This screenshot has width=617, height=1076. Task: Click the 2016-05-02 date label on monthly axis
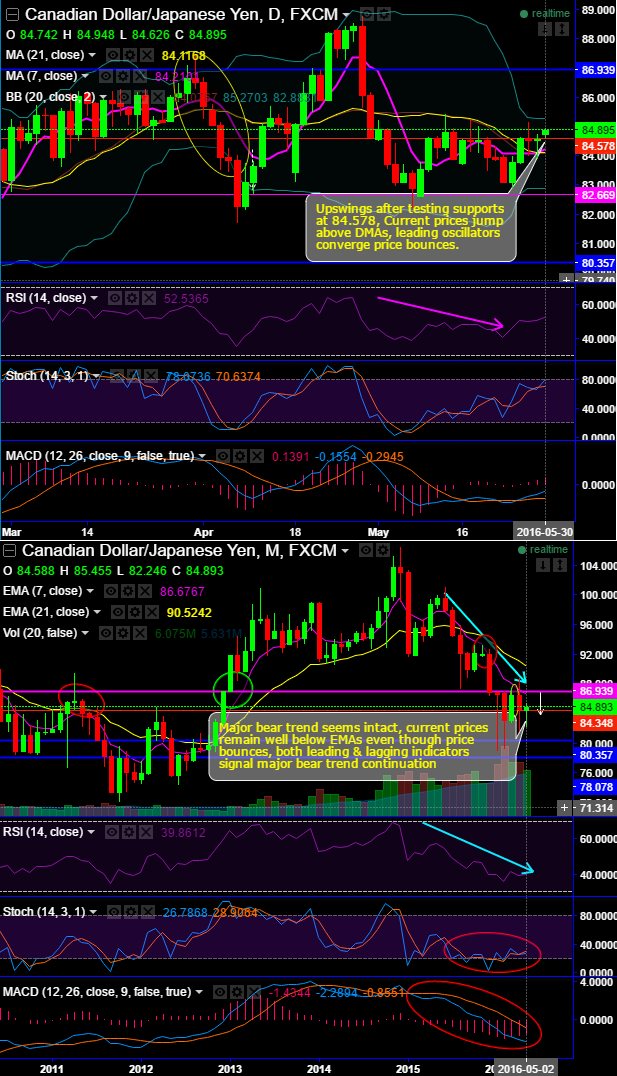(526, 1070)
